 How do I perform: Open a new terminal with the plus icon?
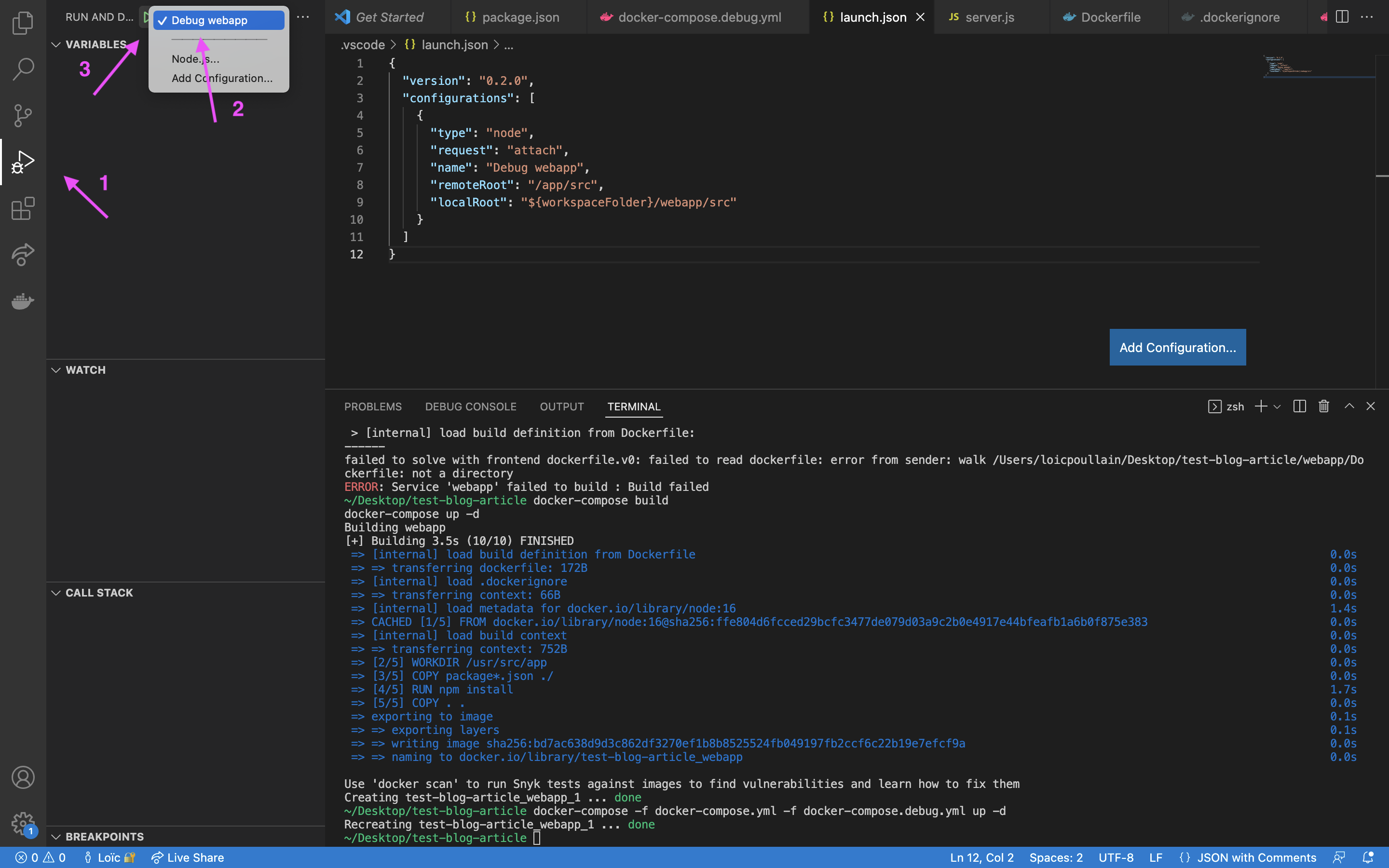pos(1260,406)
